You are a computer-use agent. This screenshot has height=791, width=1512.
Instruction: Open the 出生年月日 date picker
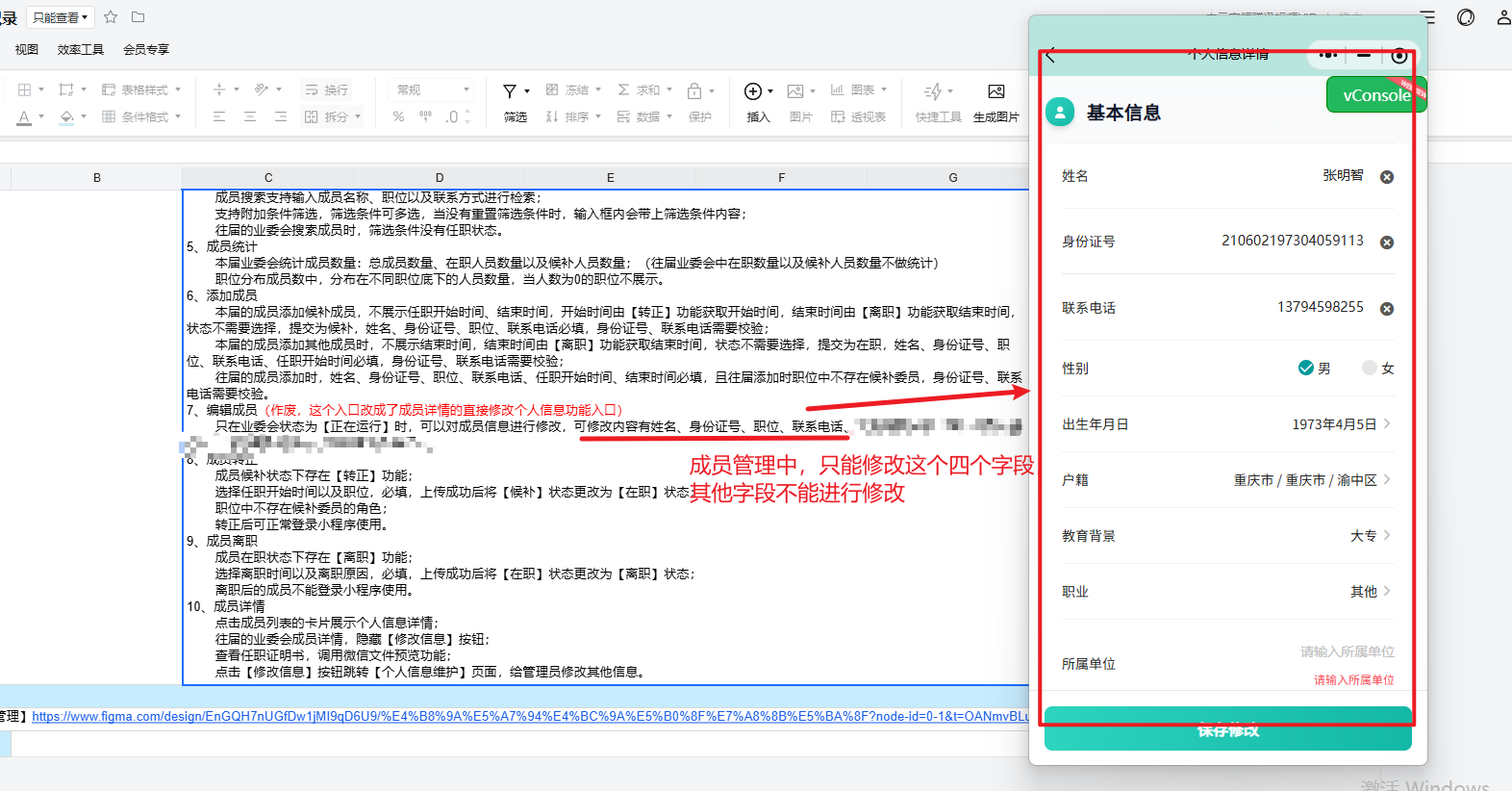1227,424
